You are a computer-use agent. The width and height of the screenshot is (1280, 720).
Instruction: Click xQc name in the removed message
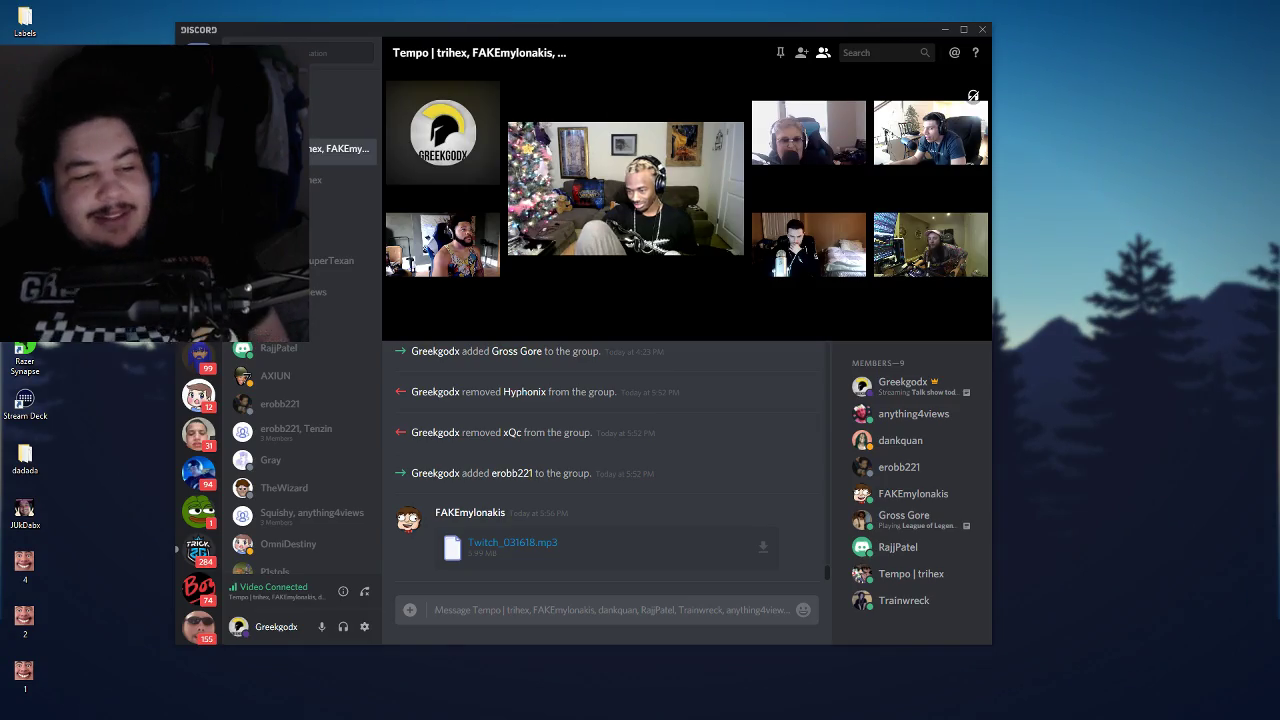tap(512, 433)
